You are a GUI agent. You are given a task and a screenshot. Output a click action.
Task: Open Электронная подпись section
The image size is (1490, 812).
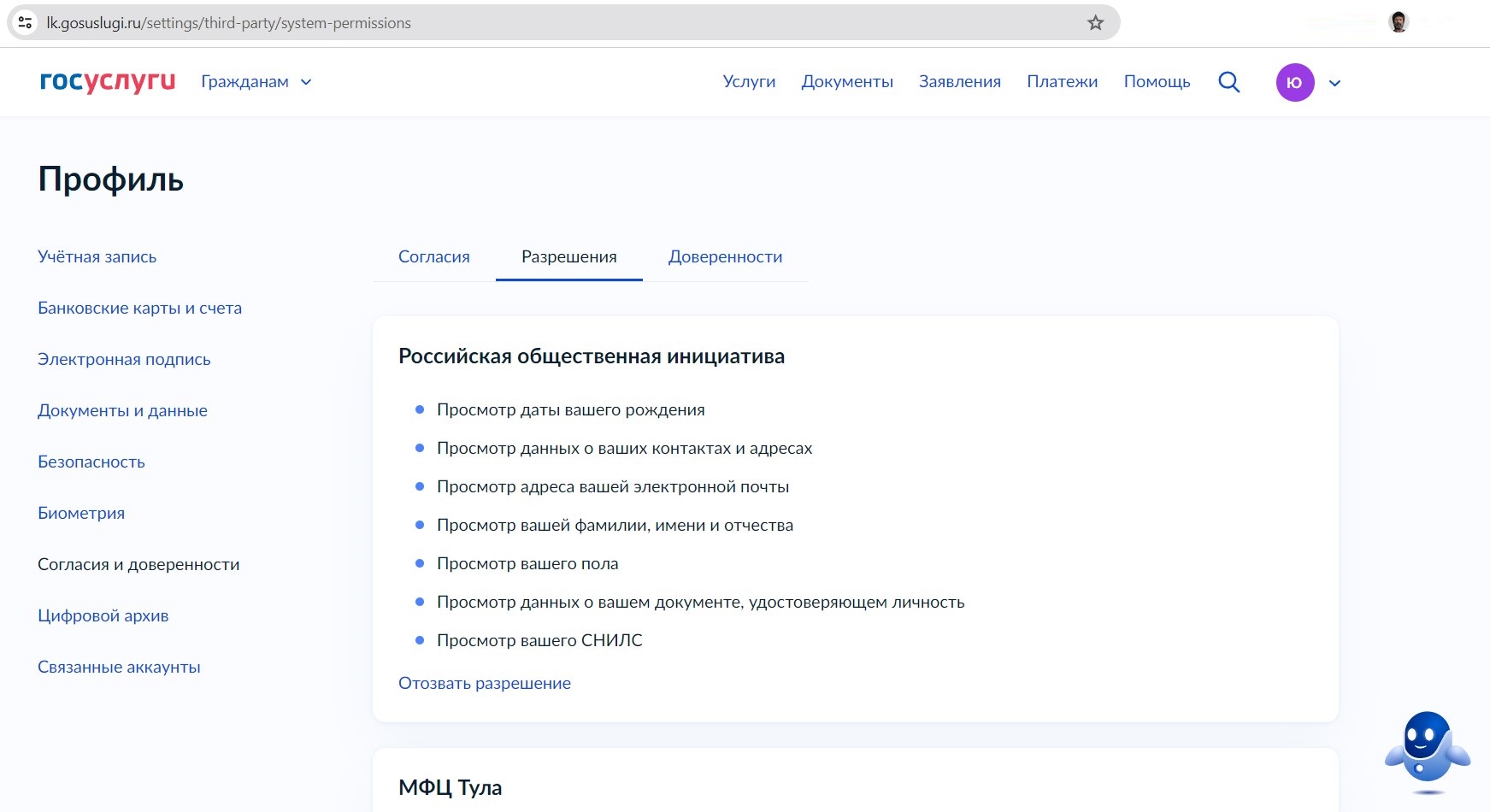click(124, 359)
